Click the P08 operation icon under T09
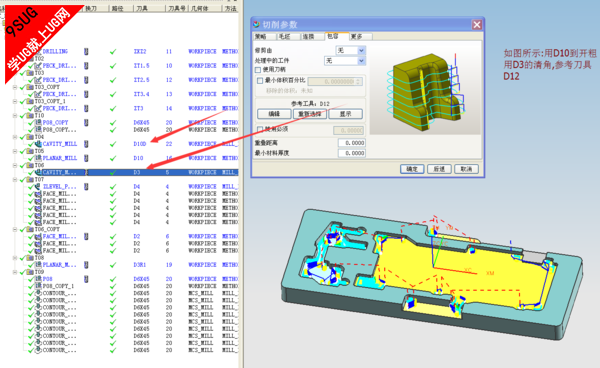Image resolution: width=600 pixels, height=368 pixels. click(38, 279)
